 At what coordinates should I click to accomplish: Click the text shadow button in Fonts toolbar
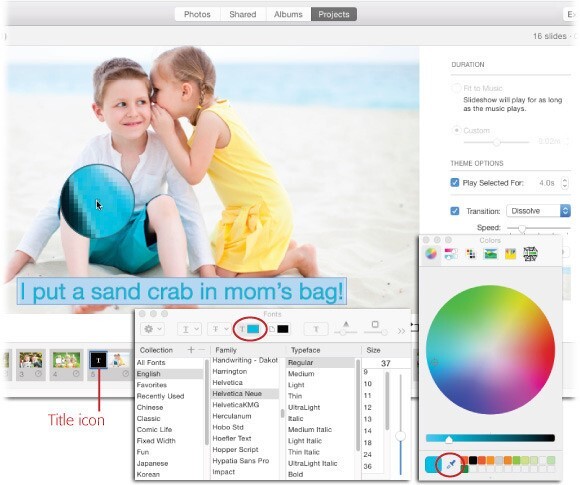coord(316,329)
